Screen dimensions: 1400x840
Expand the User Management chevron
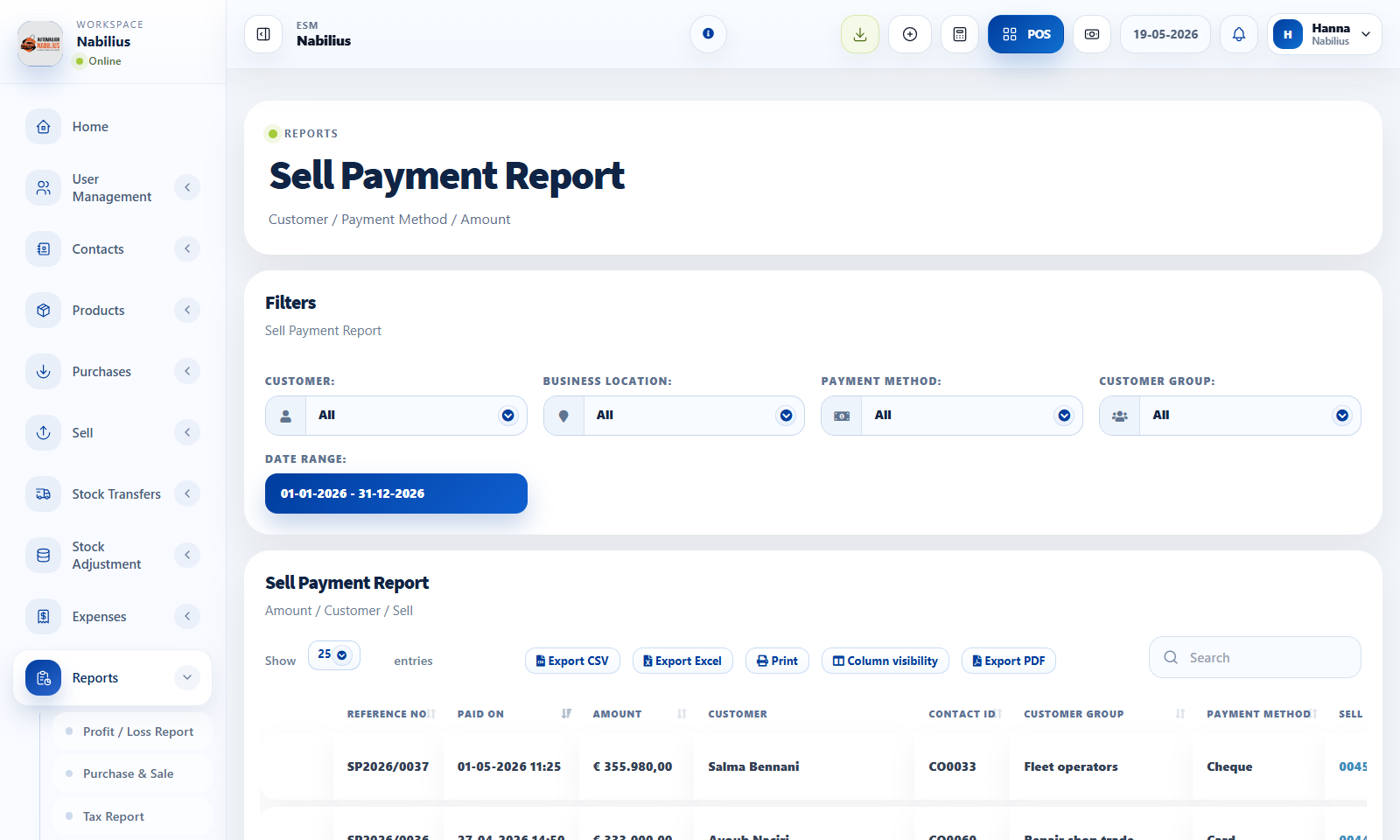click(x=187, y=187)
